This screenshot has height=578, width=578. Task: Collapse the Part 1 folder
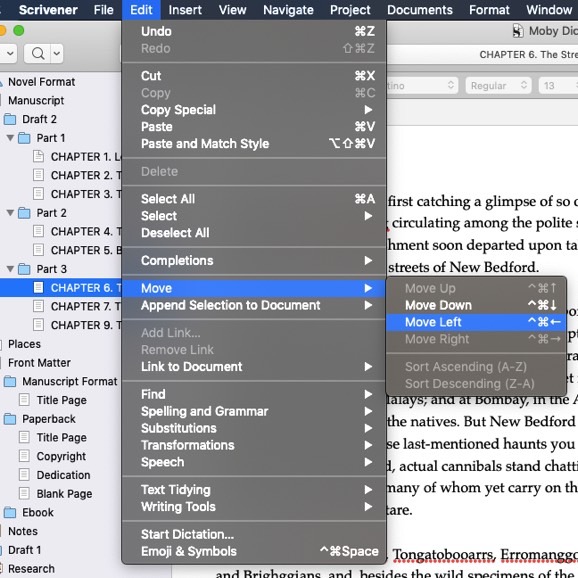pos(10,138)
